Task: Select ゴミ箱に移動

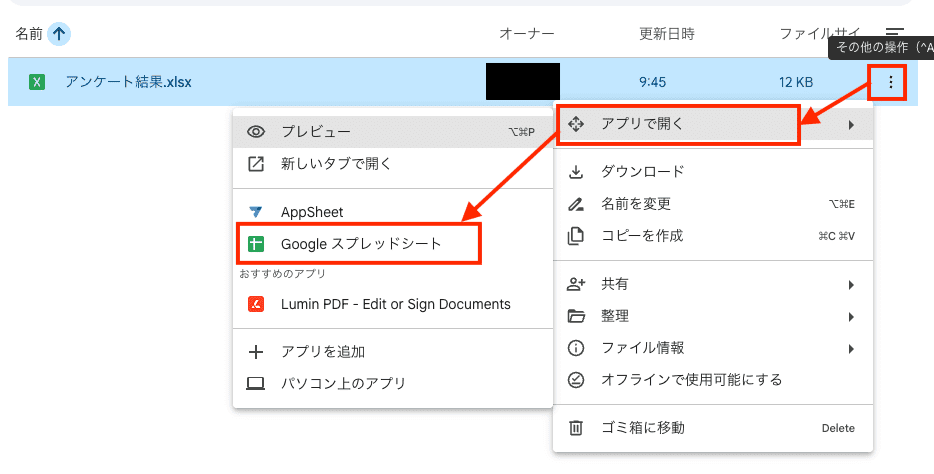Action: [713, 428]
